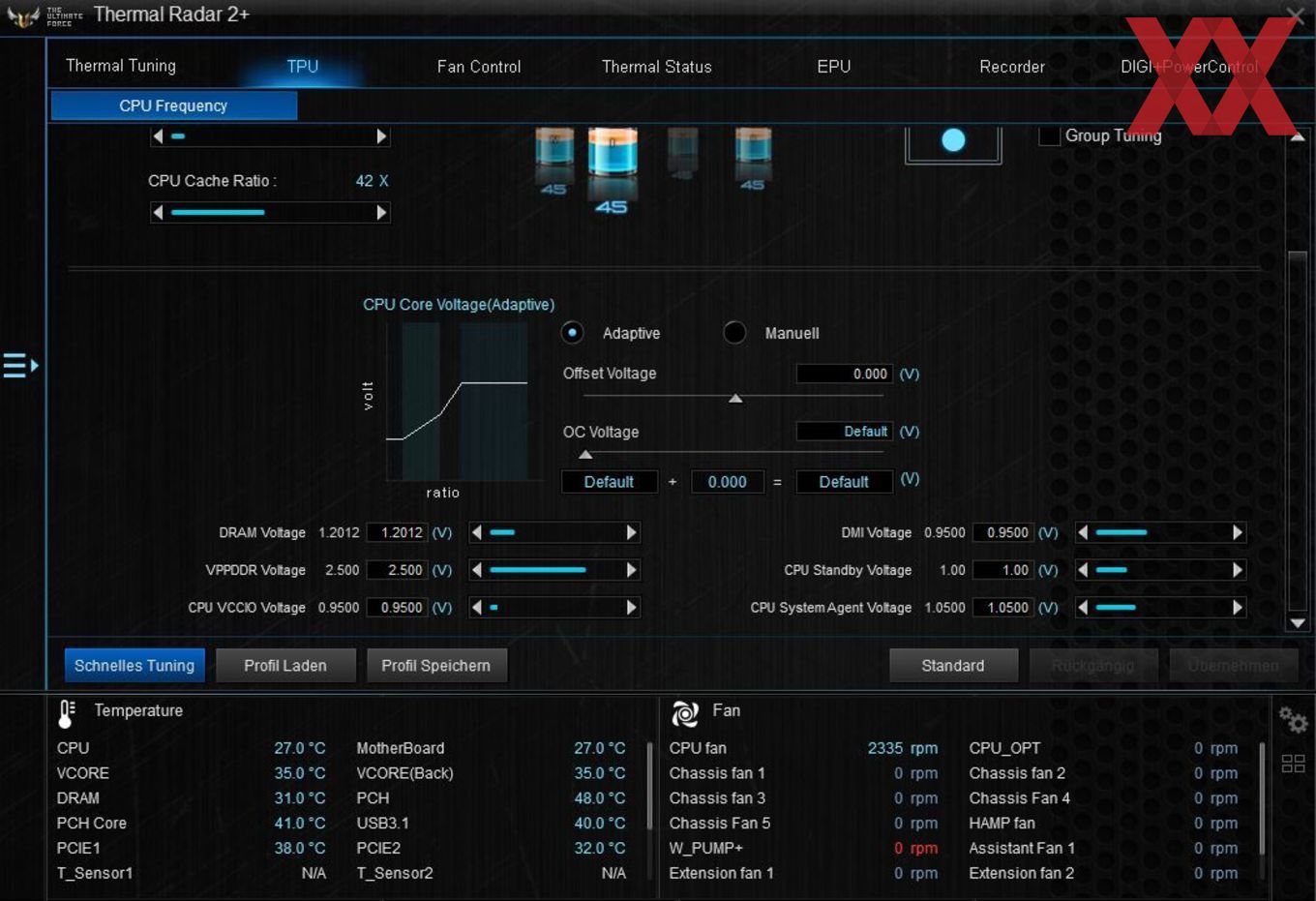Click the CPU System Agent Voltage field
Image resolution: width=1316 pixels, height=901 pixels.
coord(1003,608)
